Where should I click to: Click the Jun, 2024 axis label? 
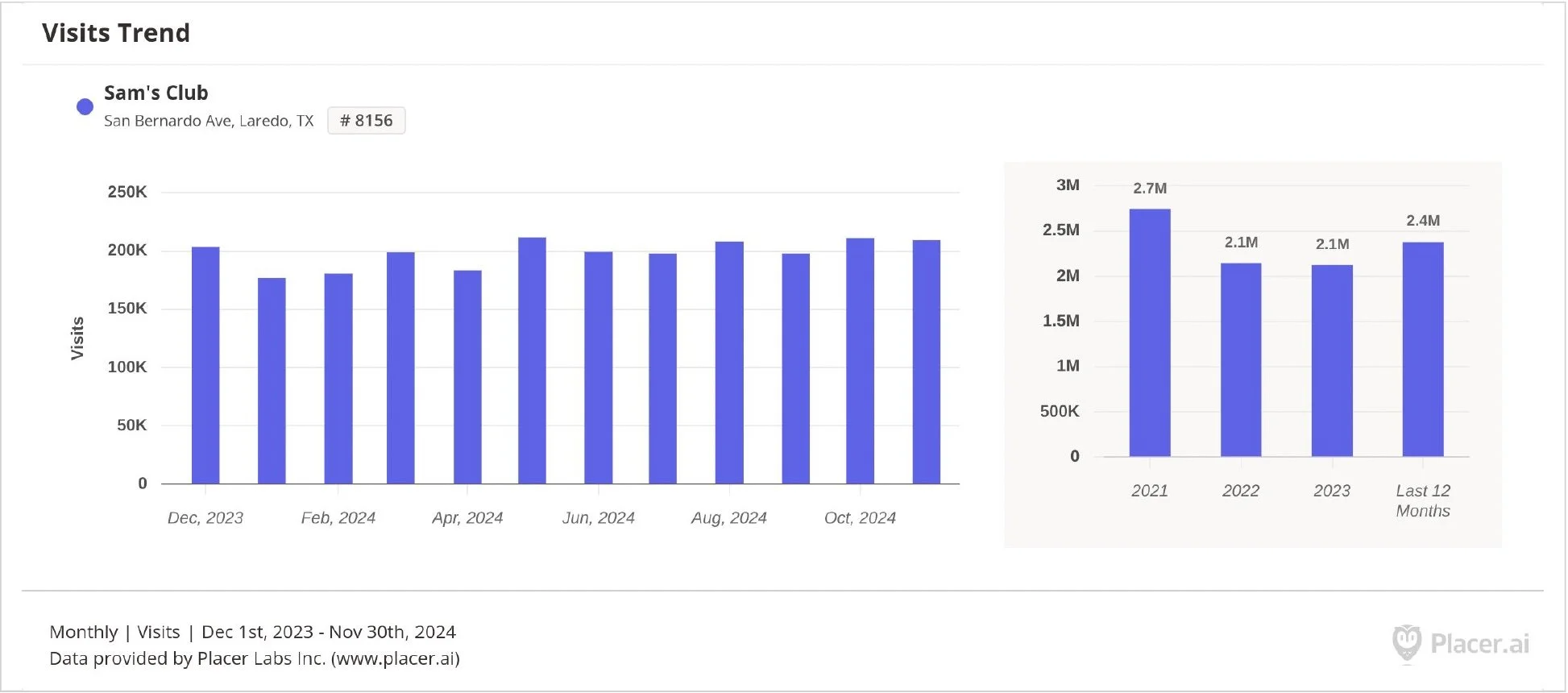(599, 518)
